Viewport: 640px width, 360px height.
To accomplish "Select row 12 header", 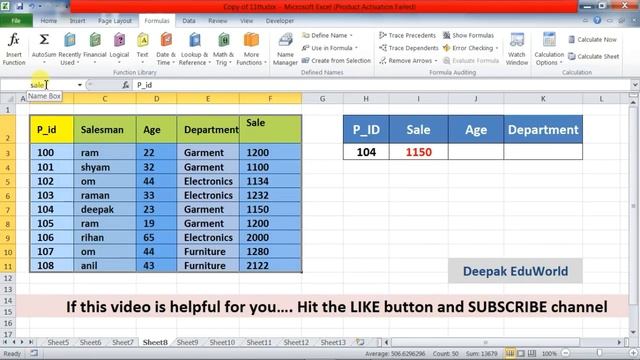I will (7, 279).
